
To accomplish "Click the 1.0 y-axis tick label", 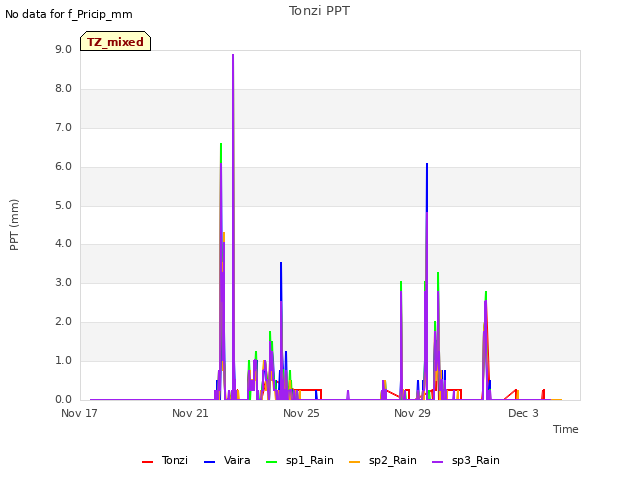I will pos(63,360).
